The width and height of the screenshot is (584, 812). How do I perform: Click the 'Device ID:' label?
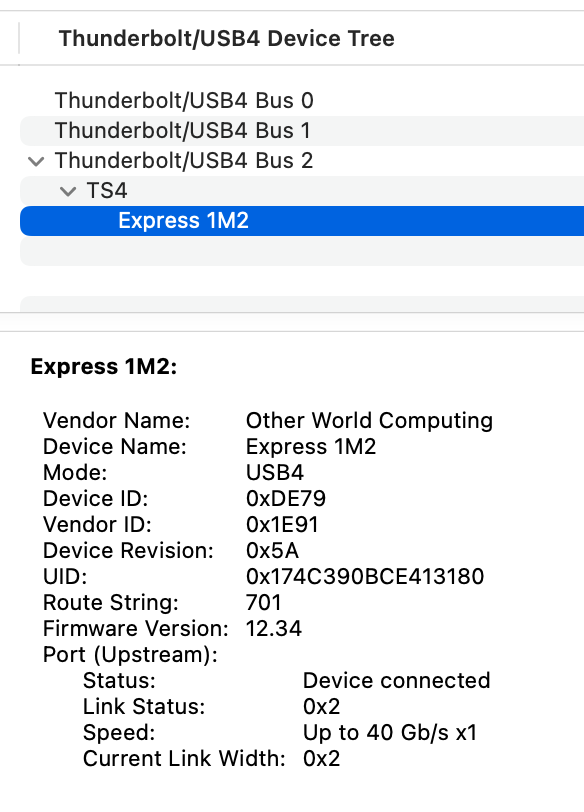pos(95,498)
